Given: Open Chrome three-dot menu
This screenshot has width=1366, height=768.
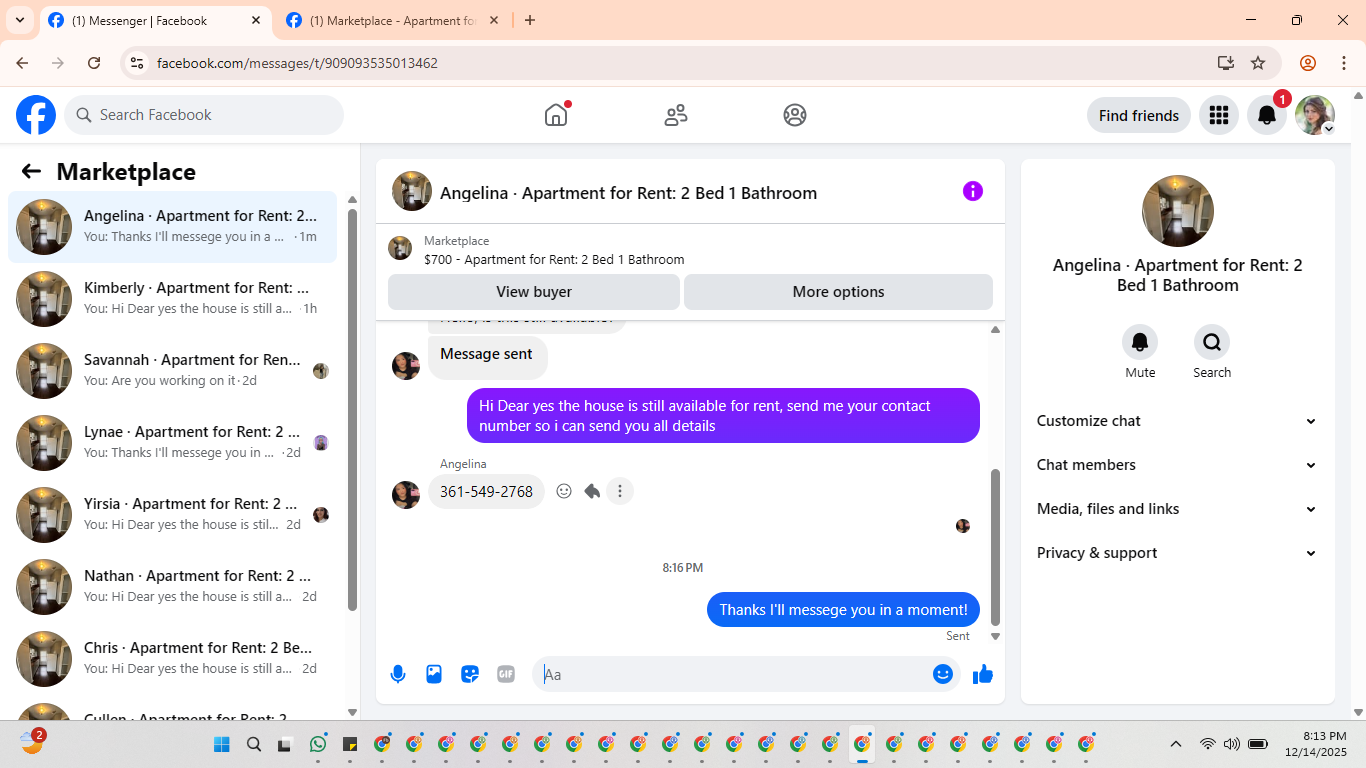Looking at the screenshot, I should click(1344, 63).
